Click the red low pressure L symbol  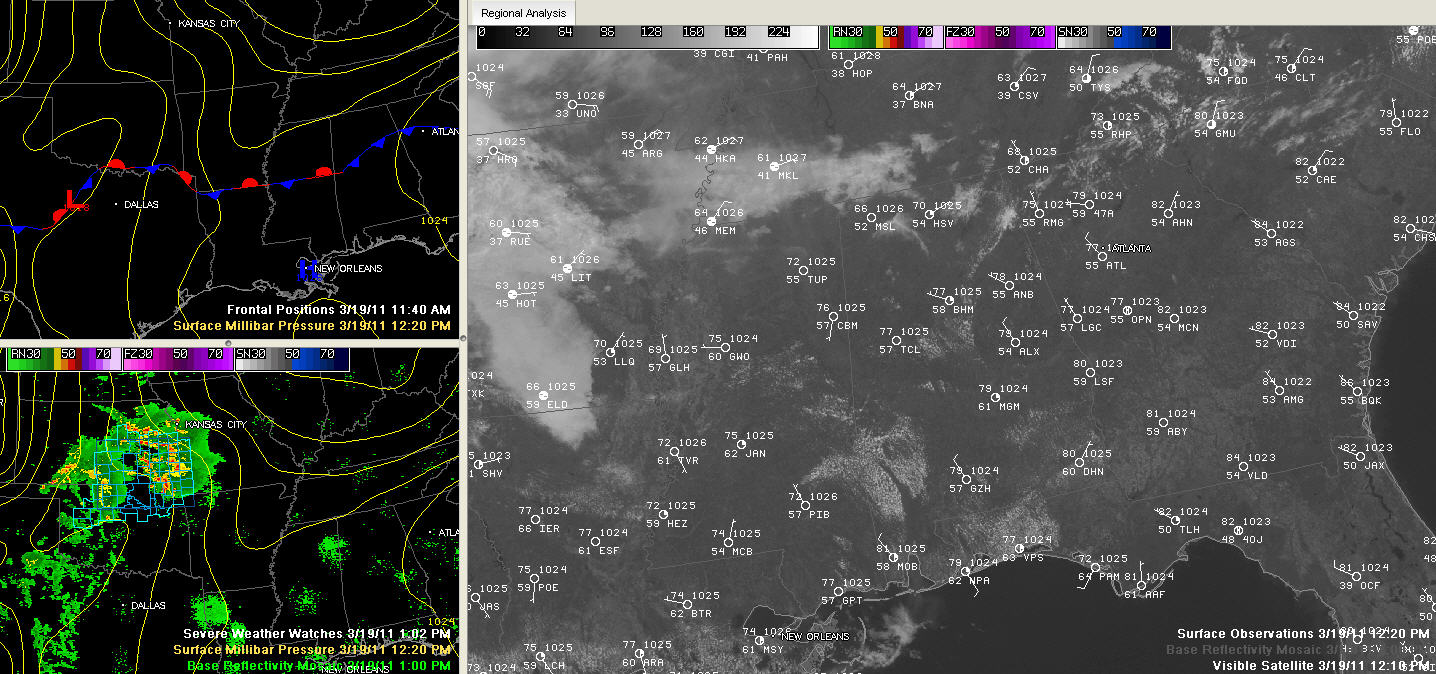coord(70,201)
